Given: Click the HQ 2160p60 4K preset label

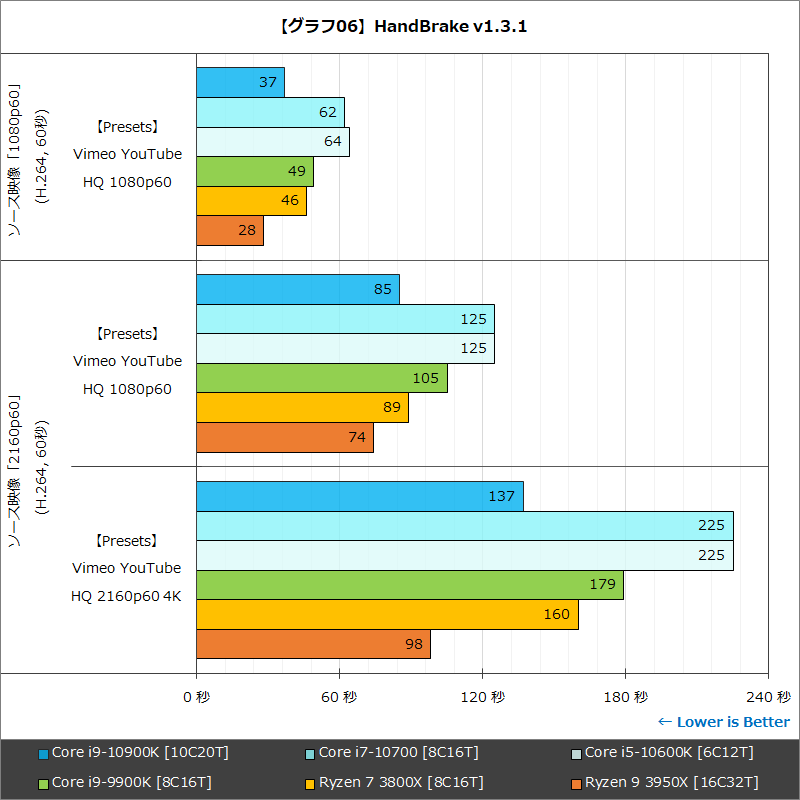Looking at the screenshot, I should (x=126, y=596).
